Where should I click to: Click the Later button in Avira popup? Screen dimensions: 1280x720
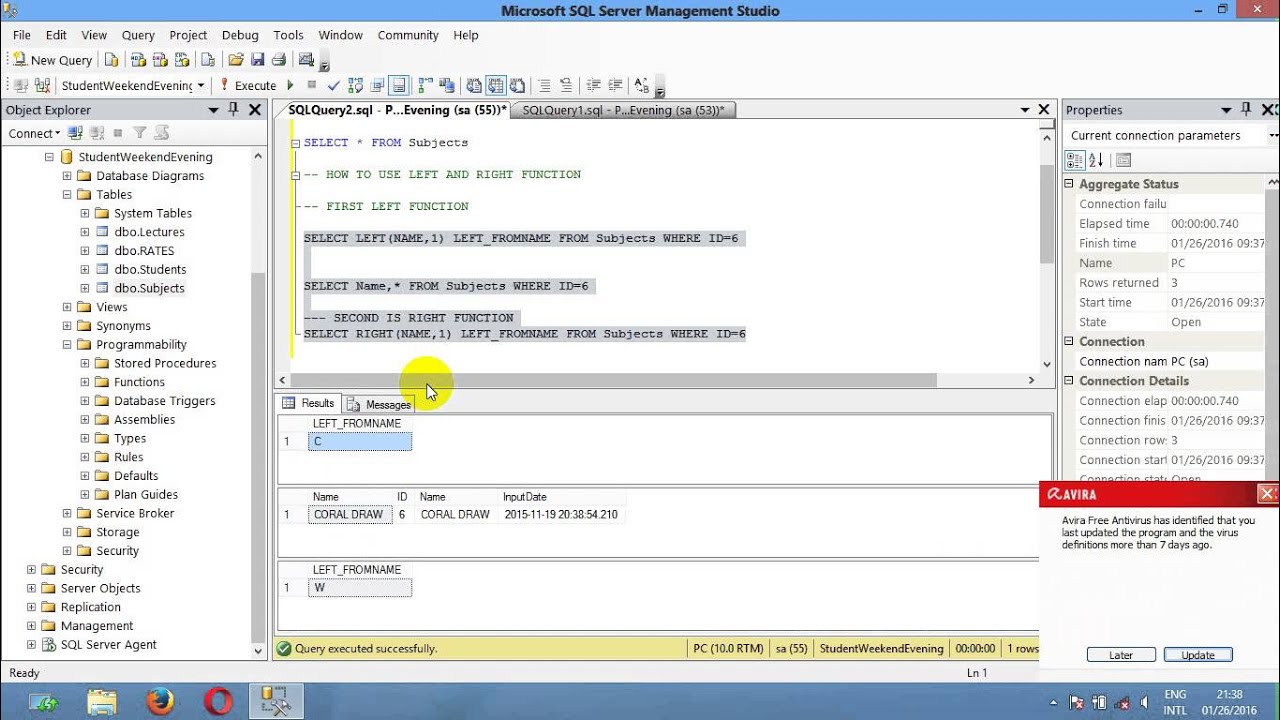pos(1121,655)
